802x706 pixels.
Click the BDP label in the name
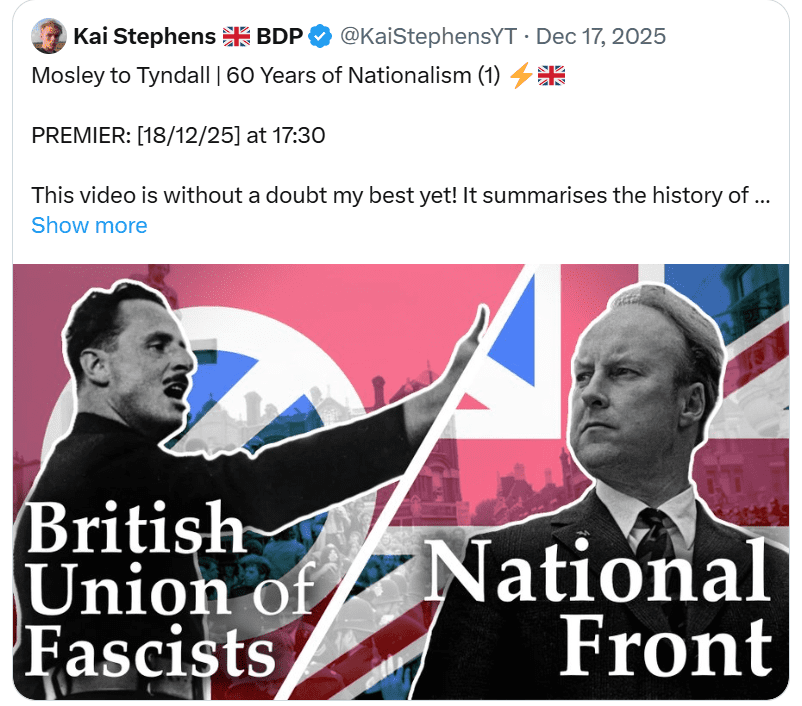[282, 37]
